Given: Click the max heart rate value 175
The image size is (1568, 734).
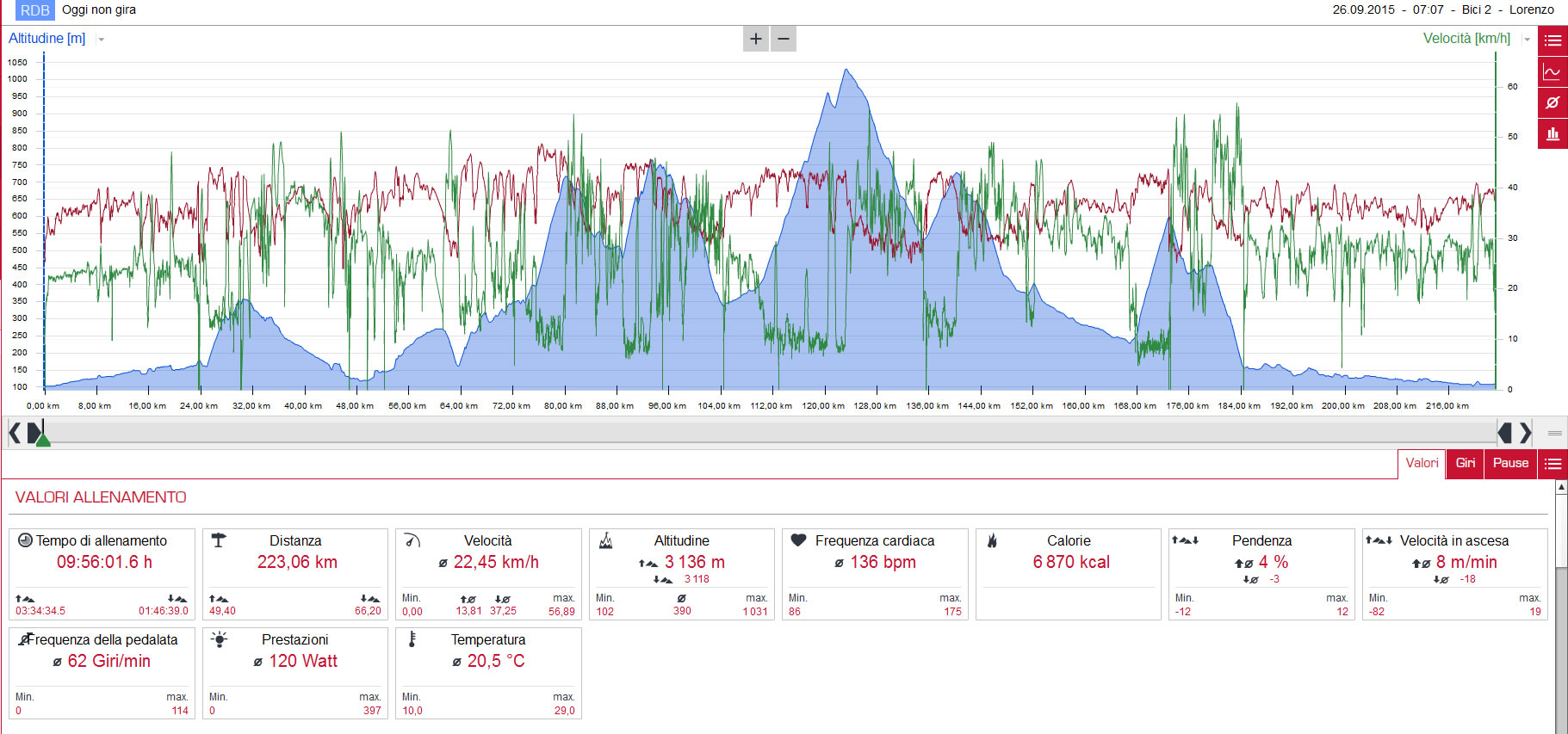Looking at the screenshot, I should pyautogui.click(x=952, y=612).
